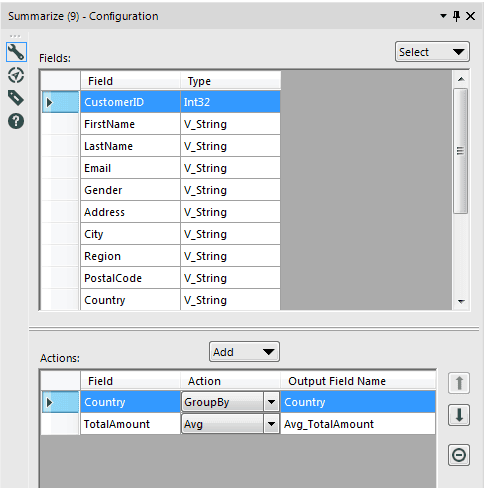This screenshot has width=484, height=488.
Task: Select the PostalCode field row
Action: coord(180,278)
